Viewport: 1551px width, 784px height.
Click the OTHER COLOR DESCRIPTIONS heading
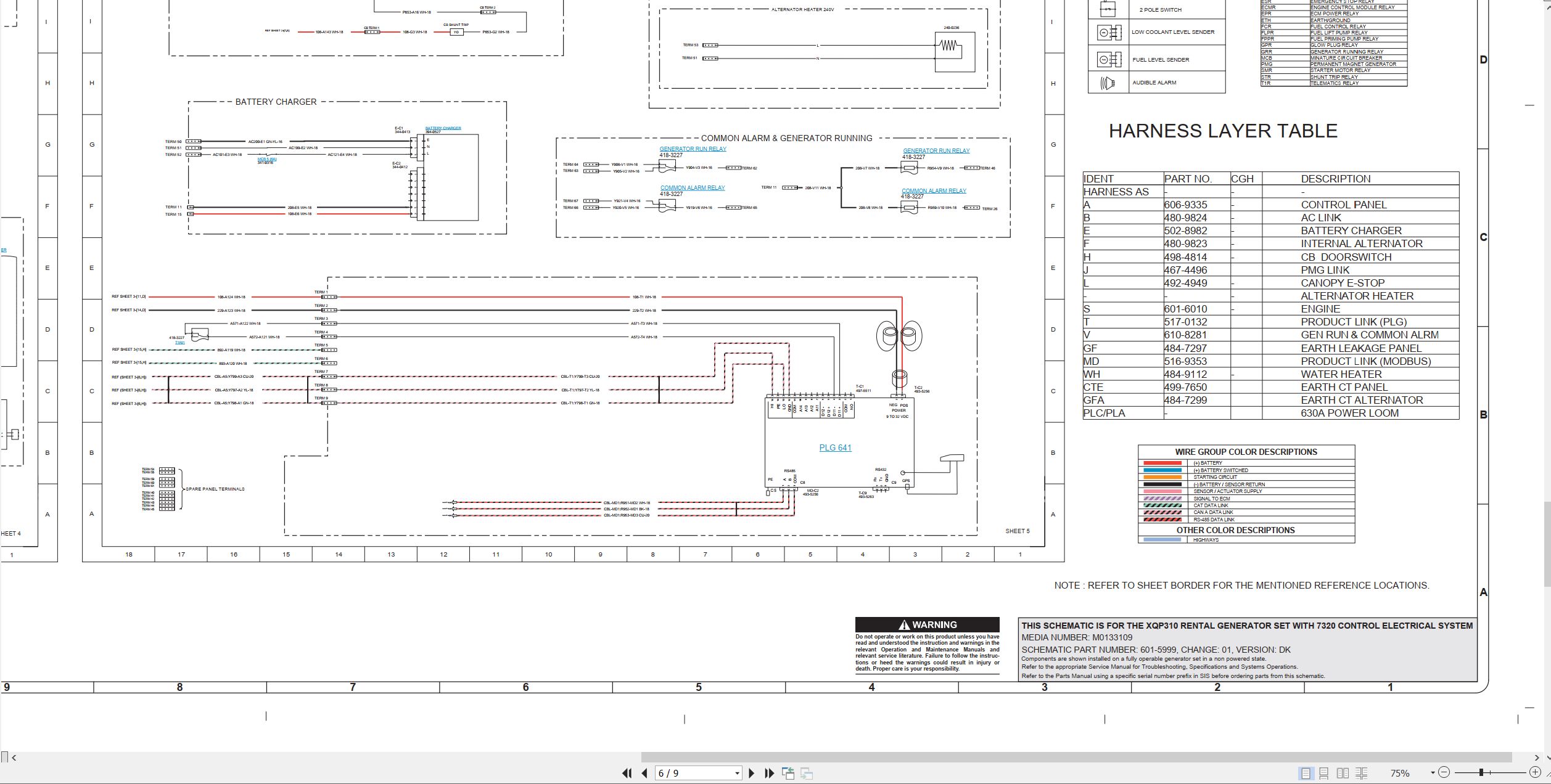(x=1235, y=530)
